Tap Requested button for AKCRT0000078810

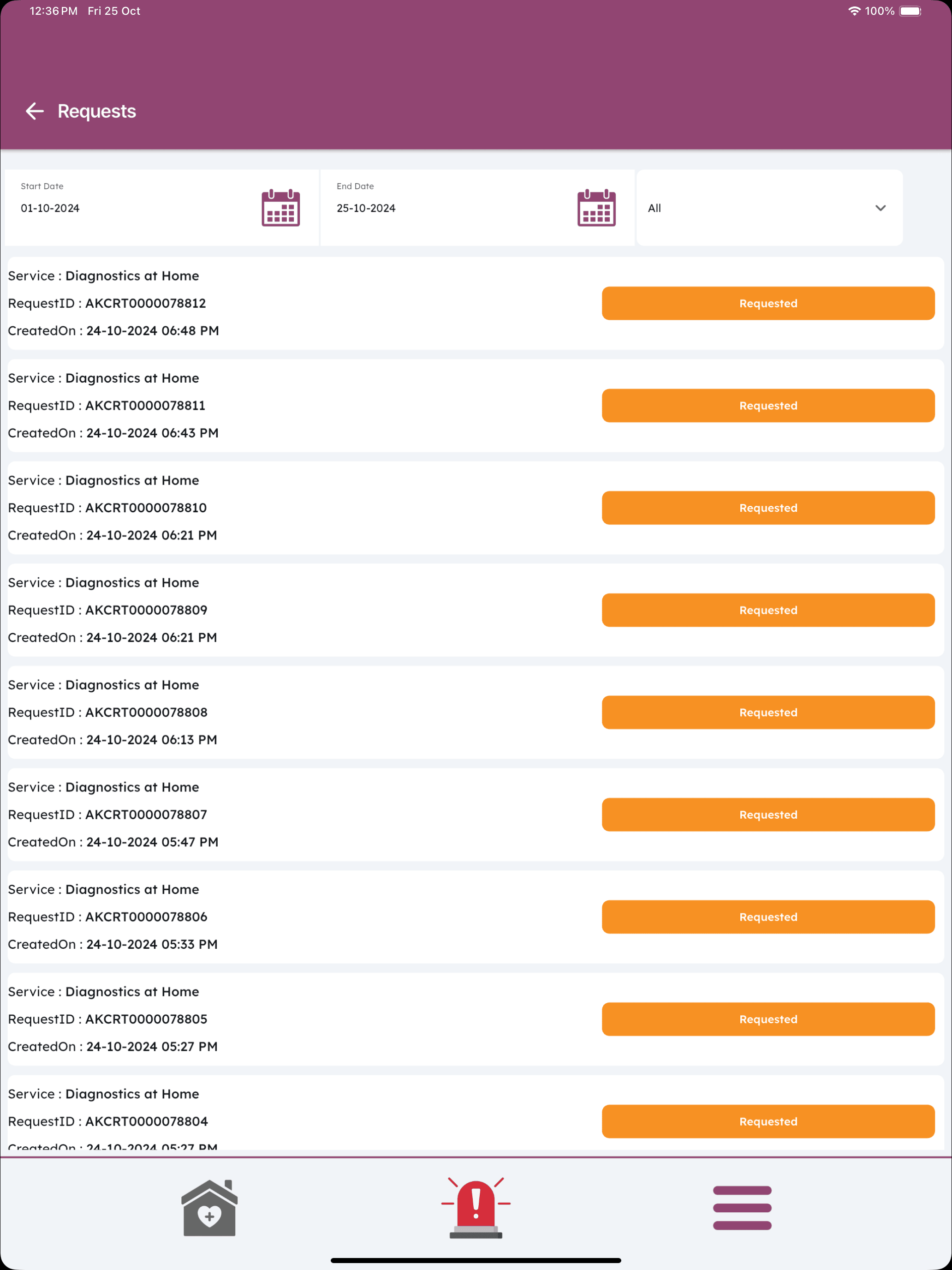coord(768,508)
